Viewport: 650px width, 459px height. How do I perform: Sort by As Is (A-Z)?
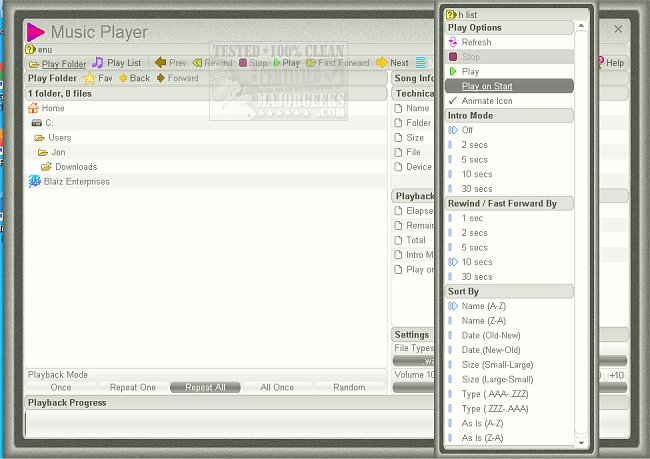(x=509, y=423)
